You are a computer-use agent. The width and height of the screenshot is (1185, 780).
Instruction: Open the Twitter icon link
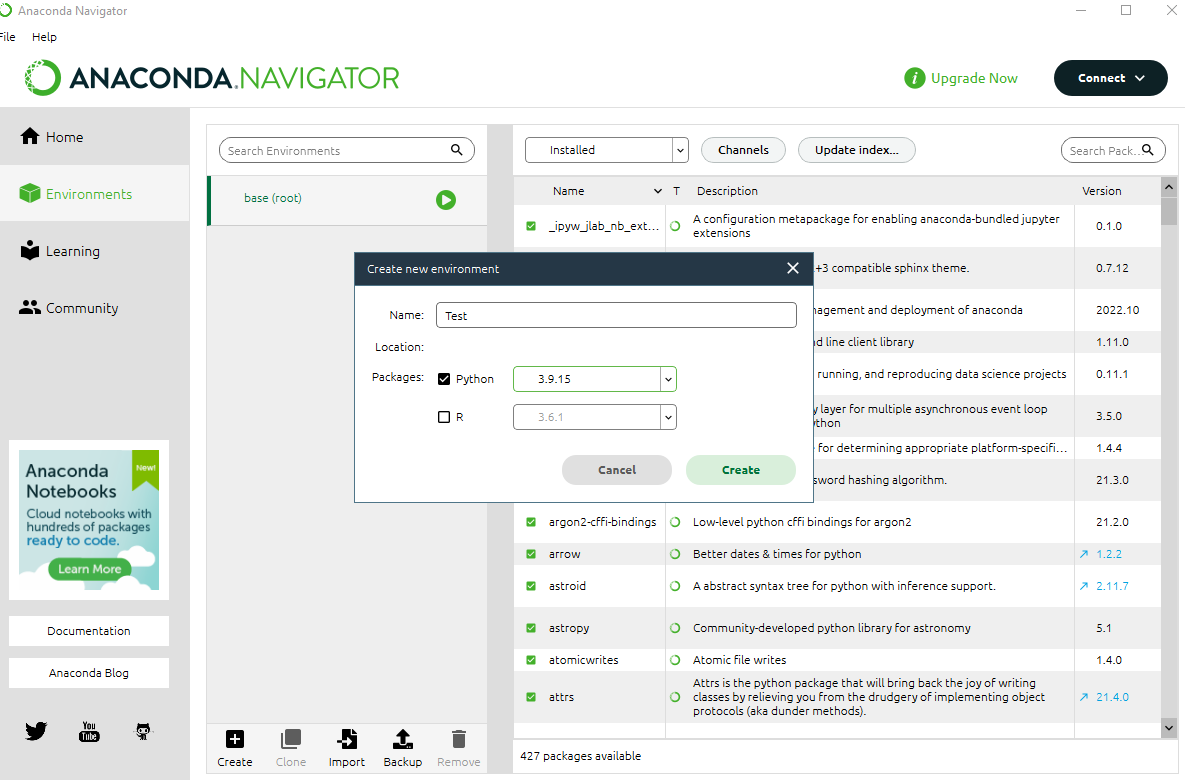[x=36, y=731]
